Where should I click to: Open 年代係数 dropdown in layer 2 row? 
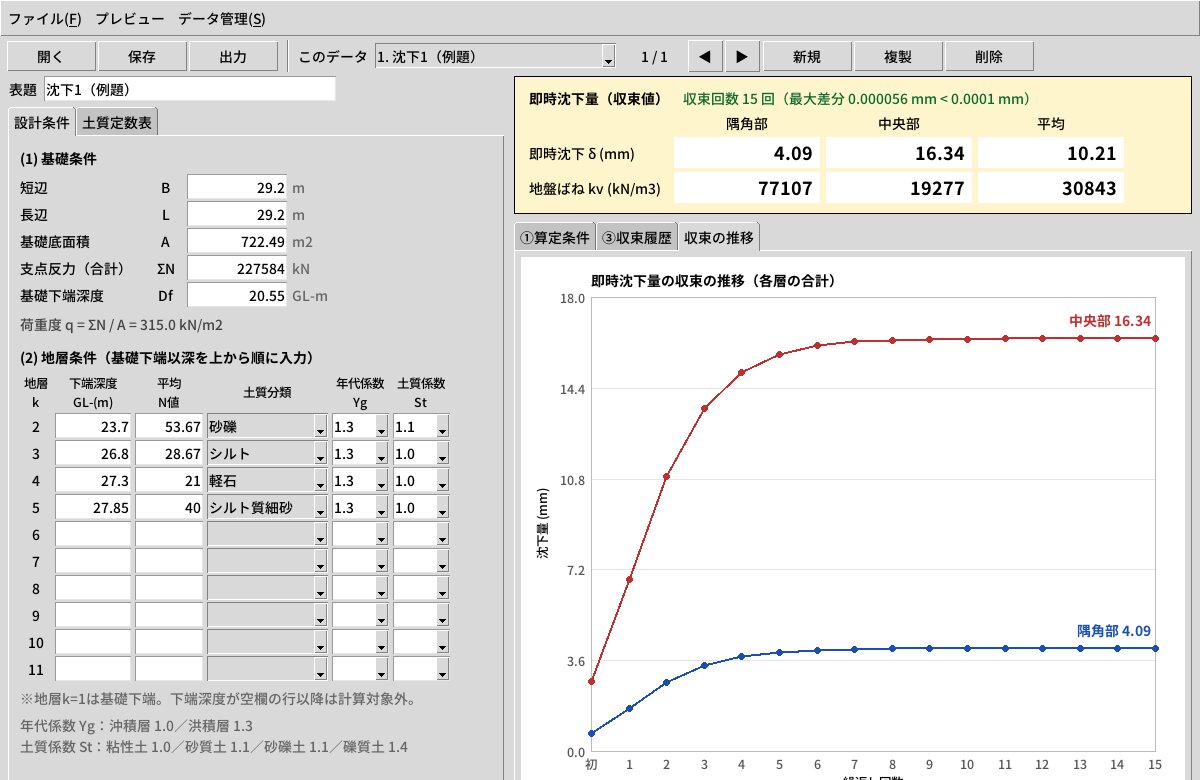(x=361, y=427)
